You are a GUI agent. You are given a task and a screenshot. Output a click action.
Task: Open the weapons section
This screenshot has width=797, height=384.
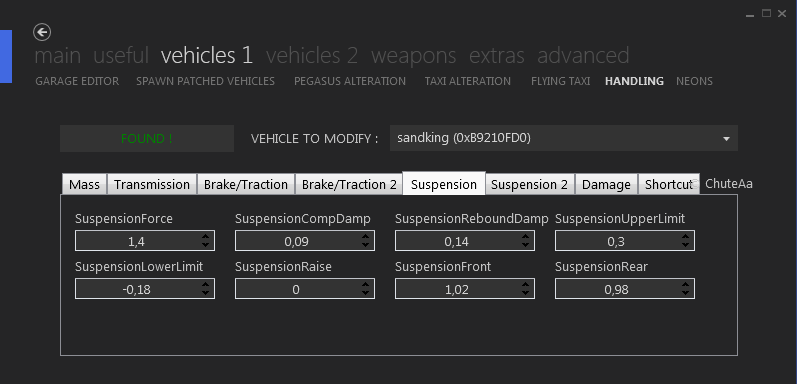tap(413, 55)
